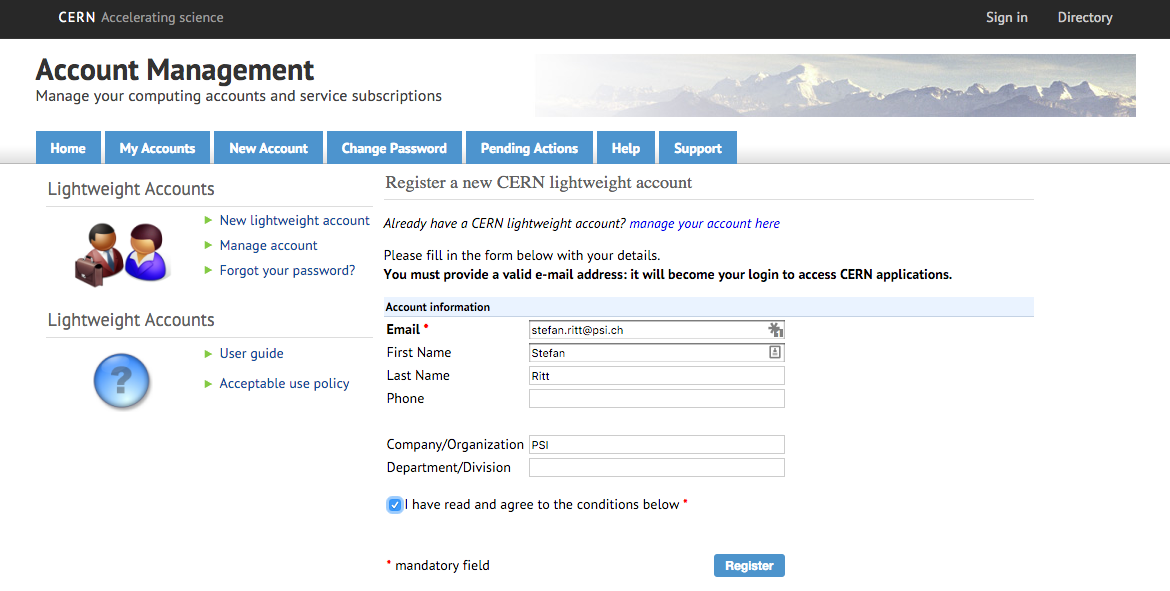Image resolution: width=1170 pixels, height=591 pixels.
Task: Click the CERN logo text link
Action: click(x=77, y=17)
